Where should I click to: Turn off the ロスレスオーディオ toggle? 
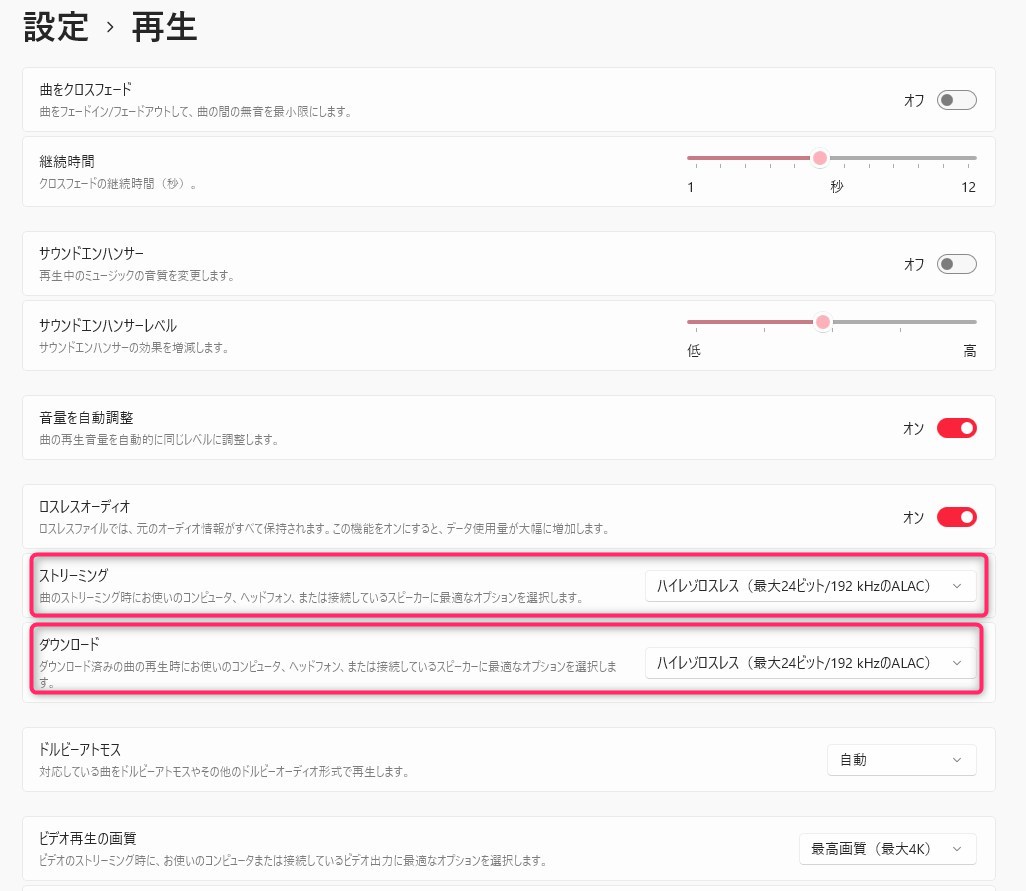(x=956, y=517)
